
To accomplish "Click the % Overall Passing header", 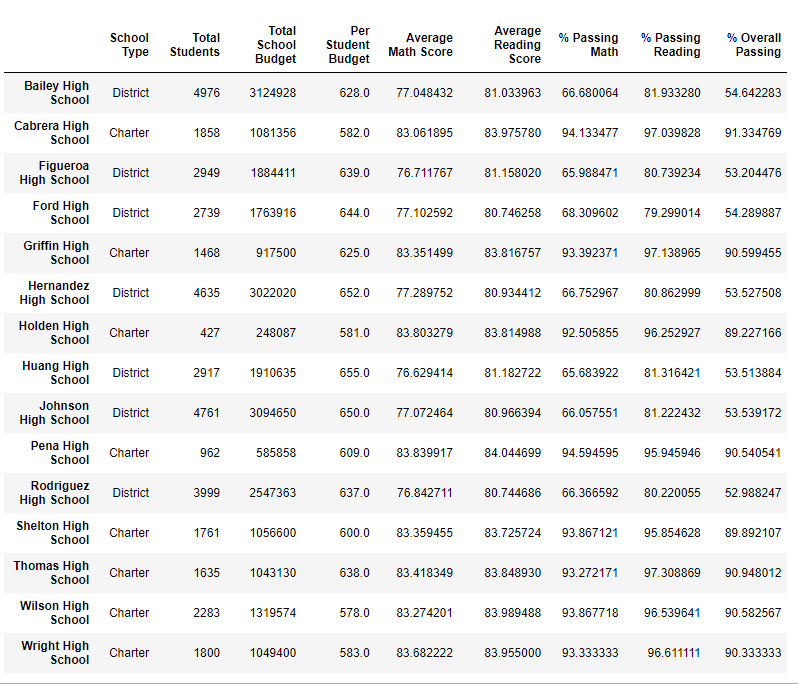I will click(x=754, y=45).
